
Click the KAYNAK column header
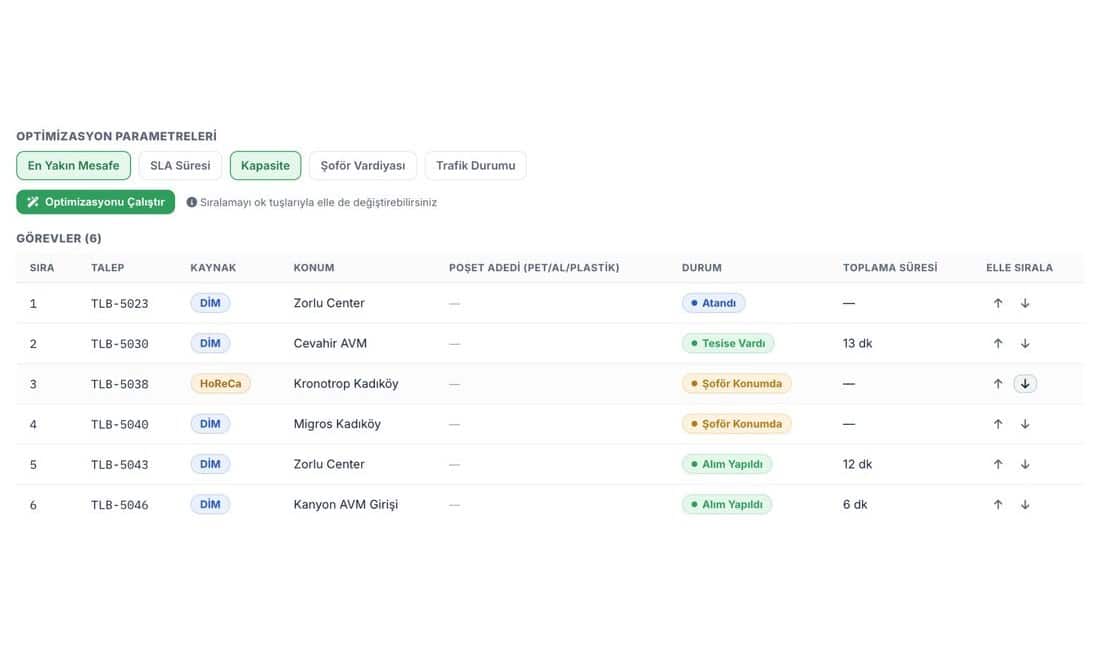pos(213,267)
